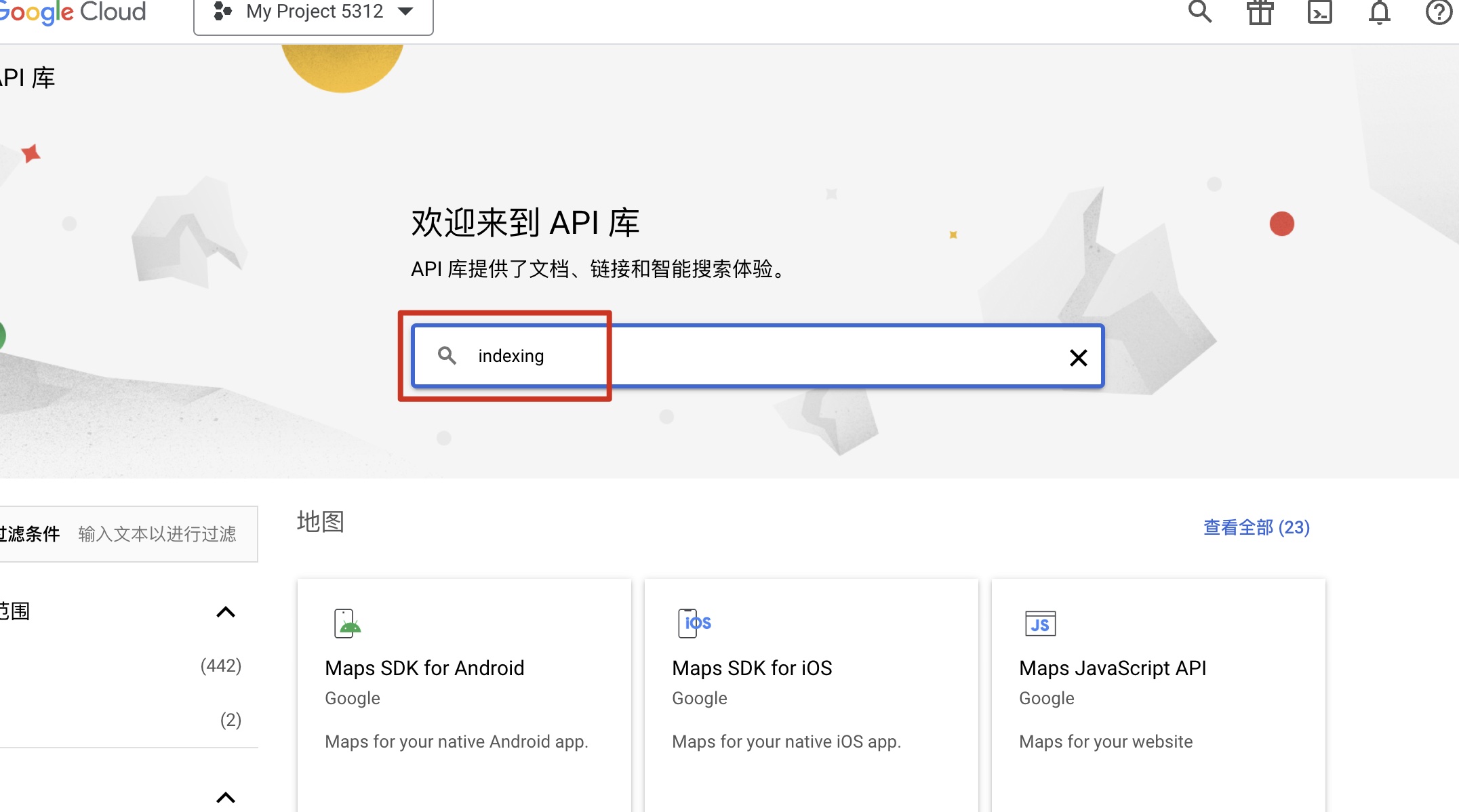Open the notifications bell
This screenshot has width=1459, height=812.
(x=1379, y=12)
